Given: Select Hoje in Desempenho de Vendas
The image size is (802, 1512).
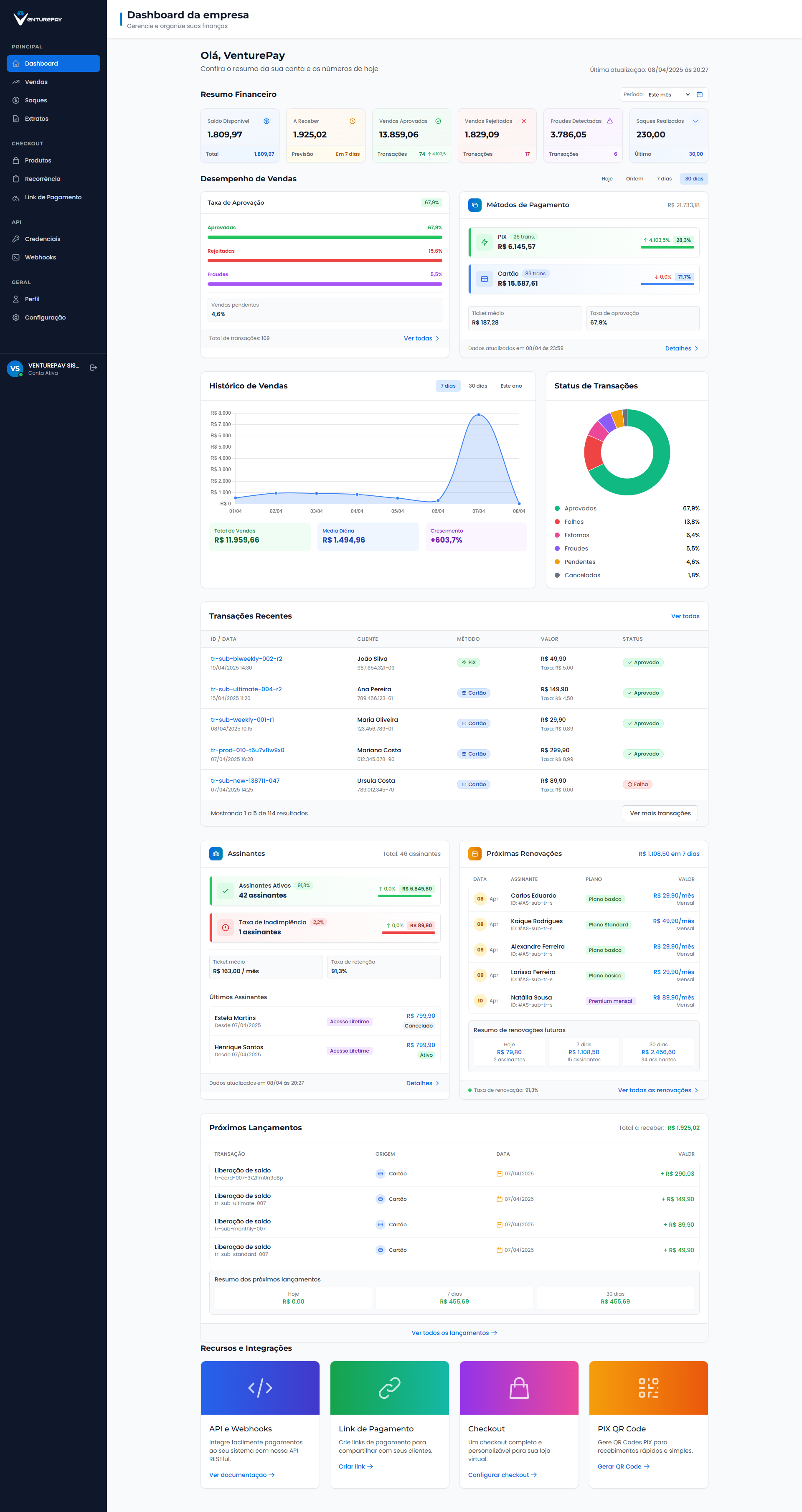Looking at the screenshot, I should click(x=607, y=179).
